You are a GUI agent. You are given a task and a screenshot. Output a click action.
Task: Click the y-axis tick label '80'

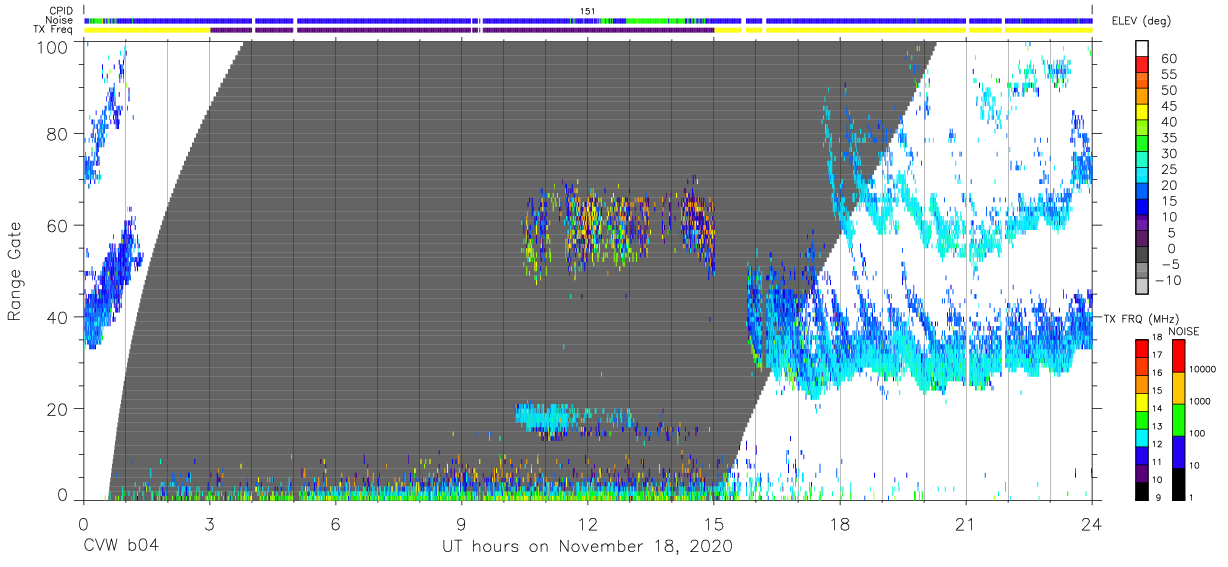click(x=58, y=134)
